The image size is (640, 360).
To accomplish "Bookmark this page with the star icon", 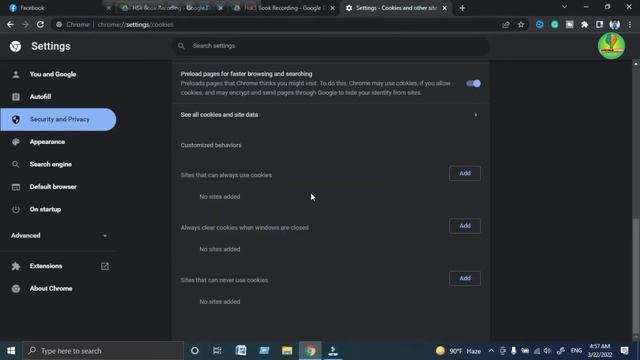I will coord(521,24).
